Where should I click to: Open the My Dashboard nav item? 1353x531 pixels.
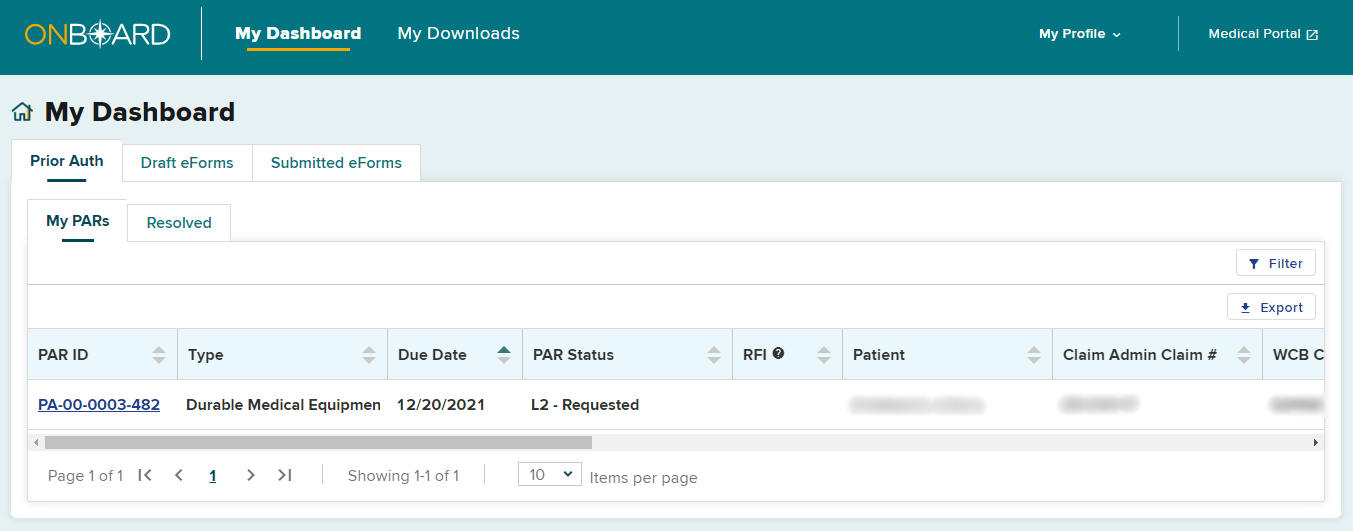[x=298, y=34]
